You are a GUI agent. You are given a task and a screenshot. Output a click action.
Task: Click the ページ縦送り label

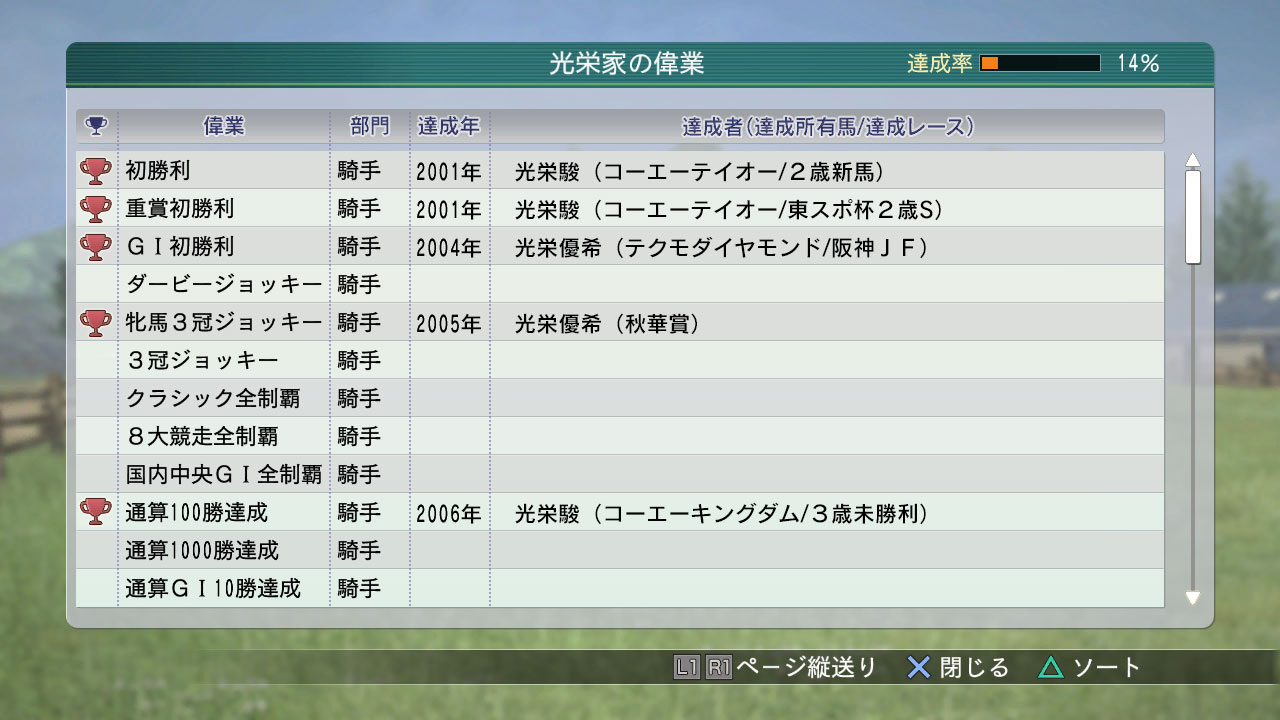(x=806, y=667)
